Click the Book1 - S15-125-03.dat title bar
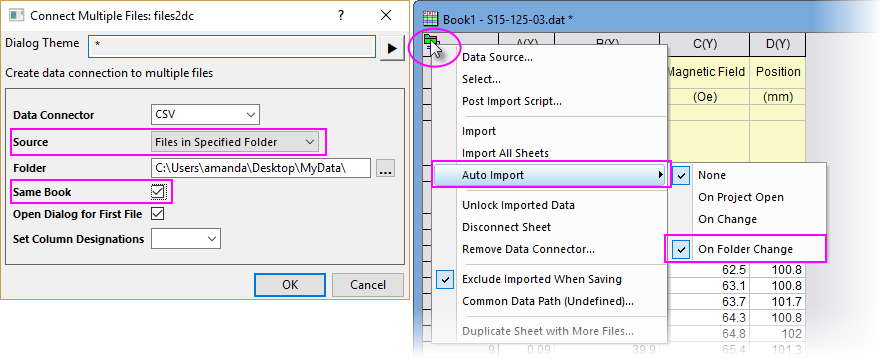The image size is (882, 361). point(647,19)
